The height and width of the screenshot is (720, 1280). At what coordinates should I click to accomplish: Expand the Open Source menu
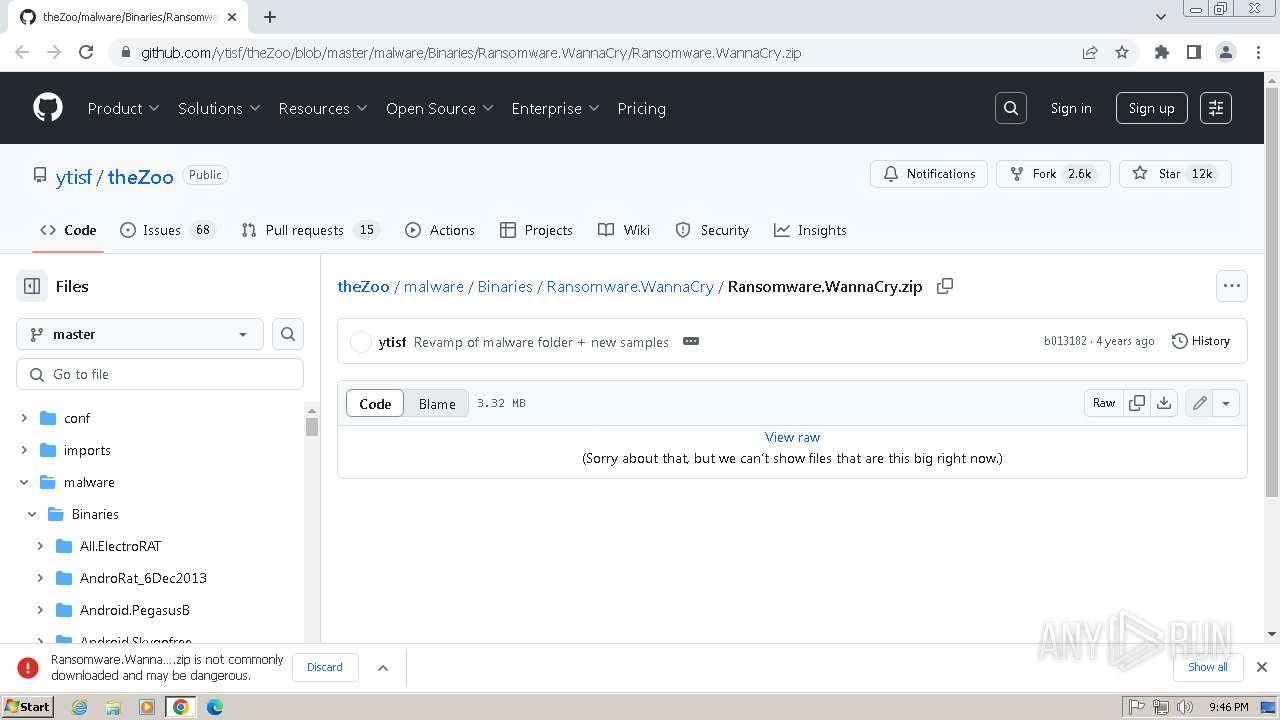click(x=440, y=108)
